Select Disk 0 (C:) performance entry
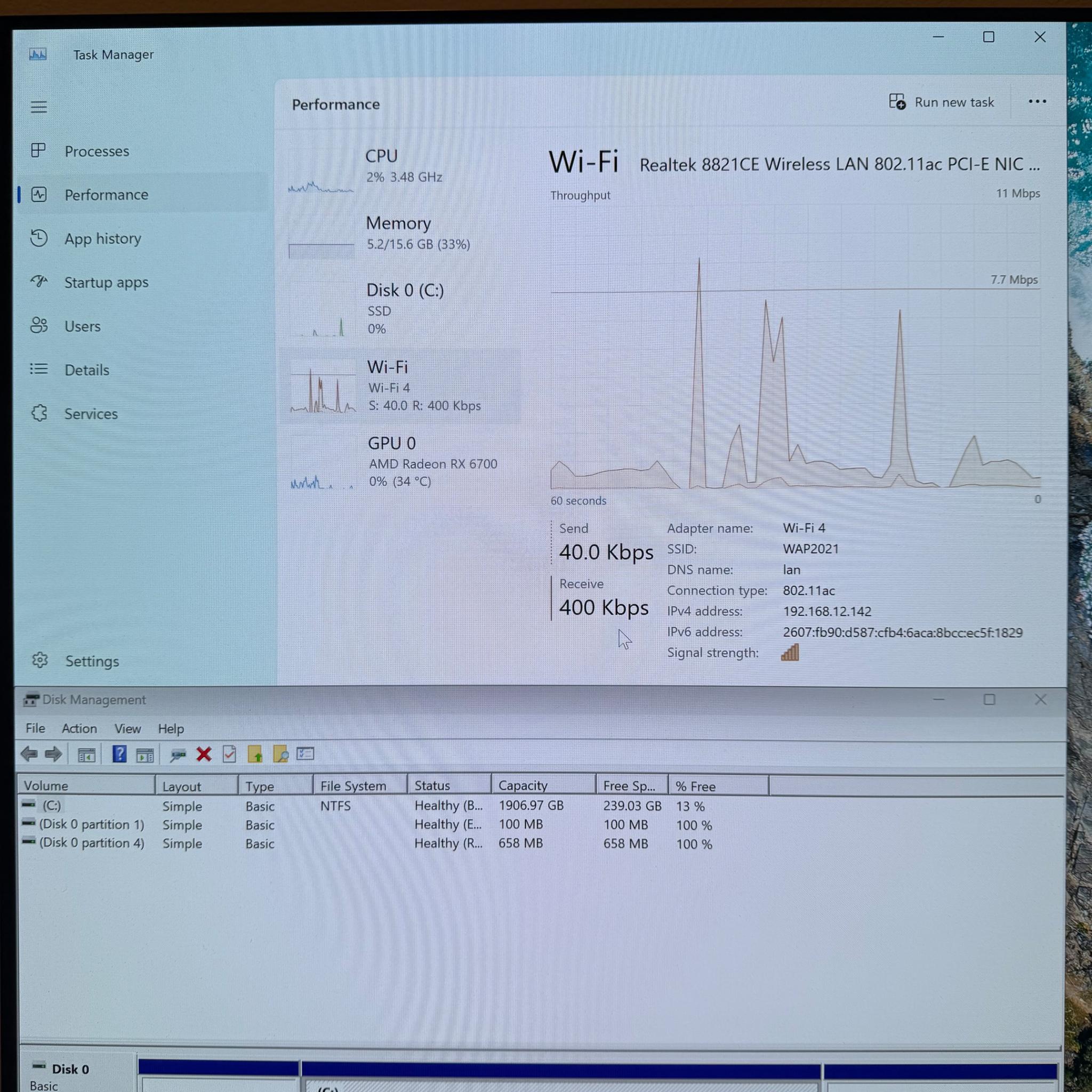 (x=400, y=310)
